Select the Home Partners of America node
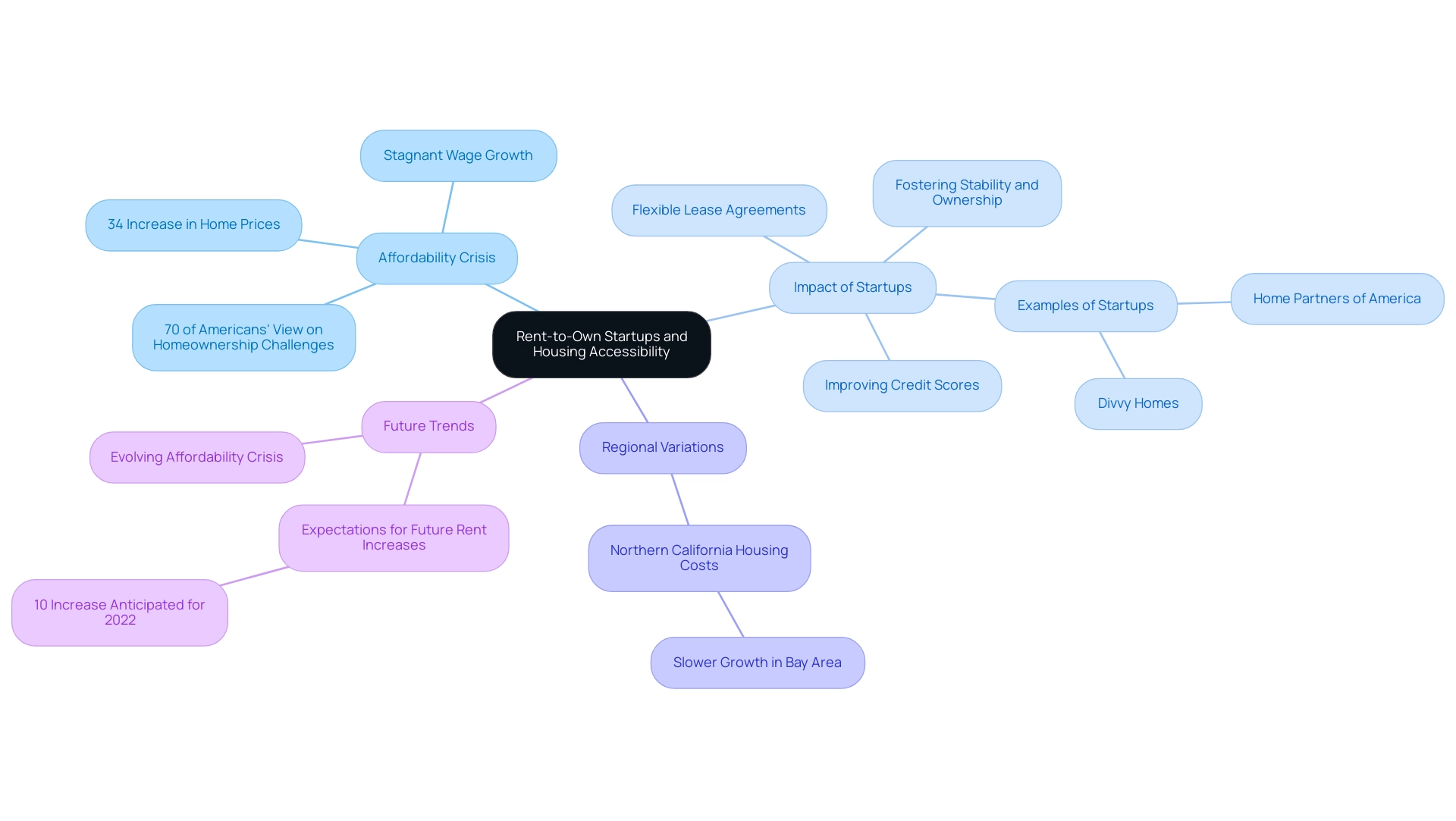The image size is (1456, 821). point(1338,297)
